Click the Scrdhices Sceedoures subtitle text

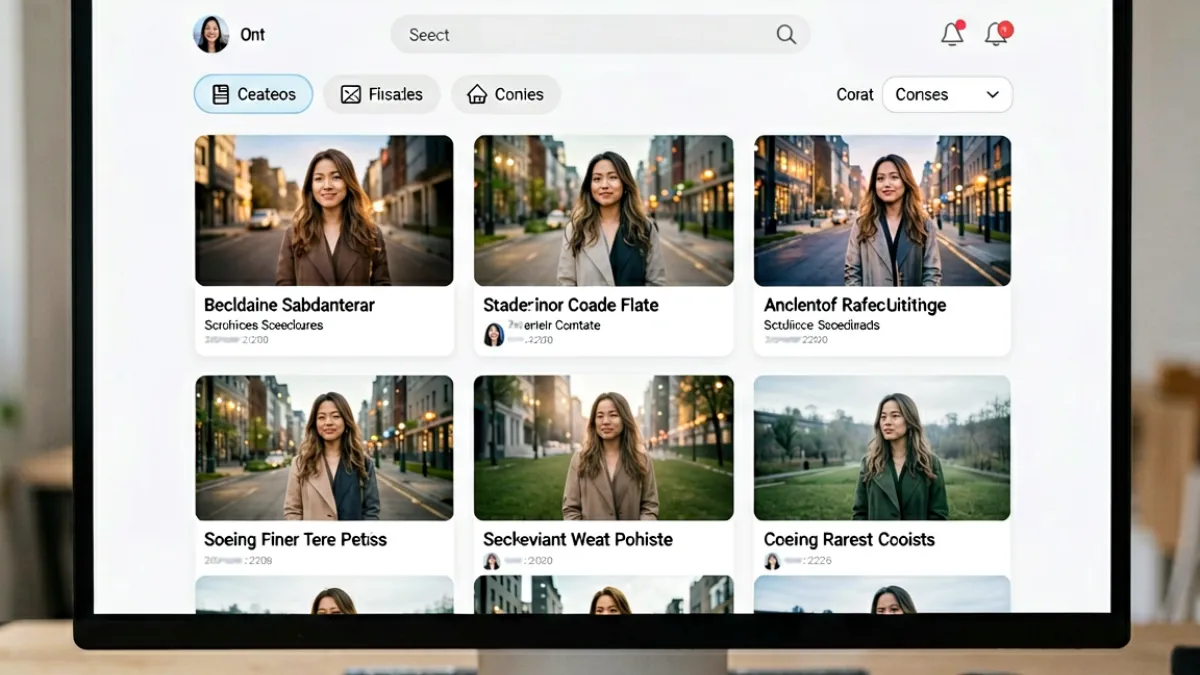264,325
